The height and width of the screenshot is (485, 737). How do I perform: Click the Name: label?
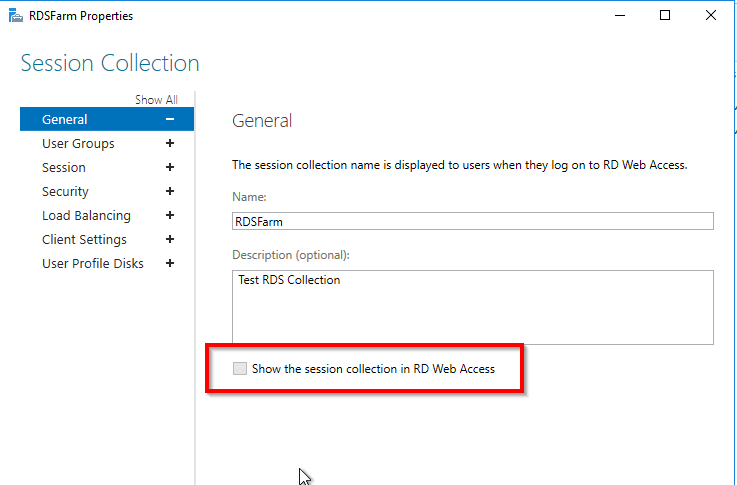(x=249, y=196)
